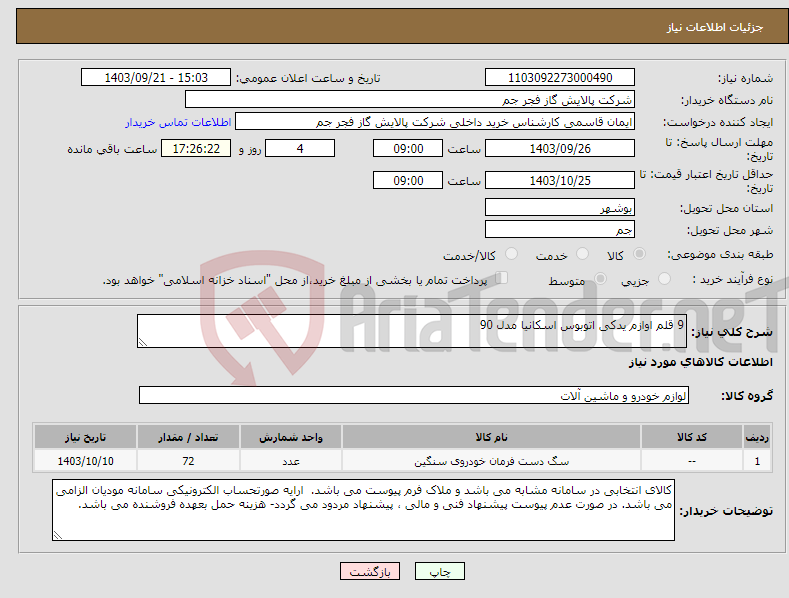Select the کالا radio button
This screenshot has height=598, width=789.
(639, 254)
